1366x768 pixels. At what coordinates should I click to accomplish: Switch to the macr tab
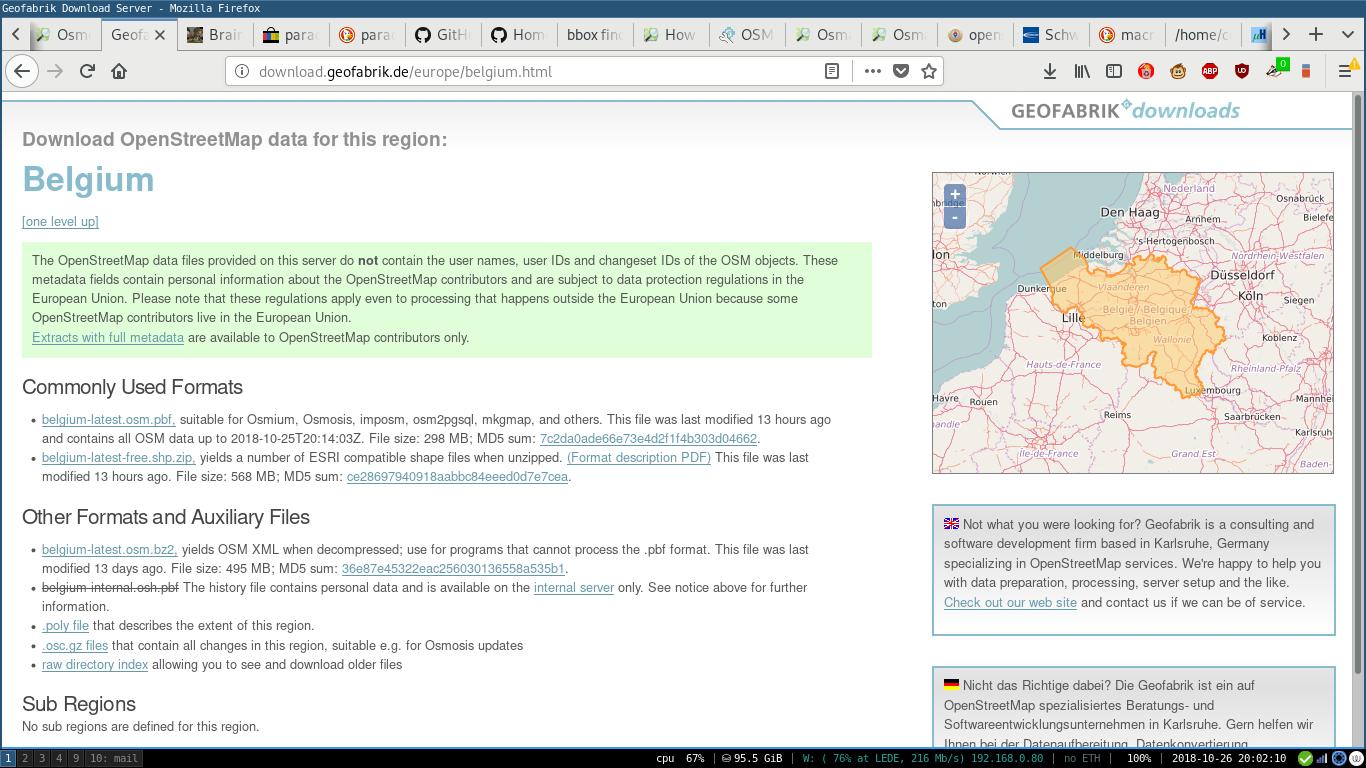pos(1129,34)
